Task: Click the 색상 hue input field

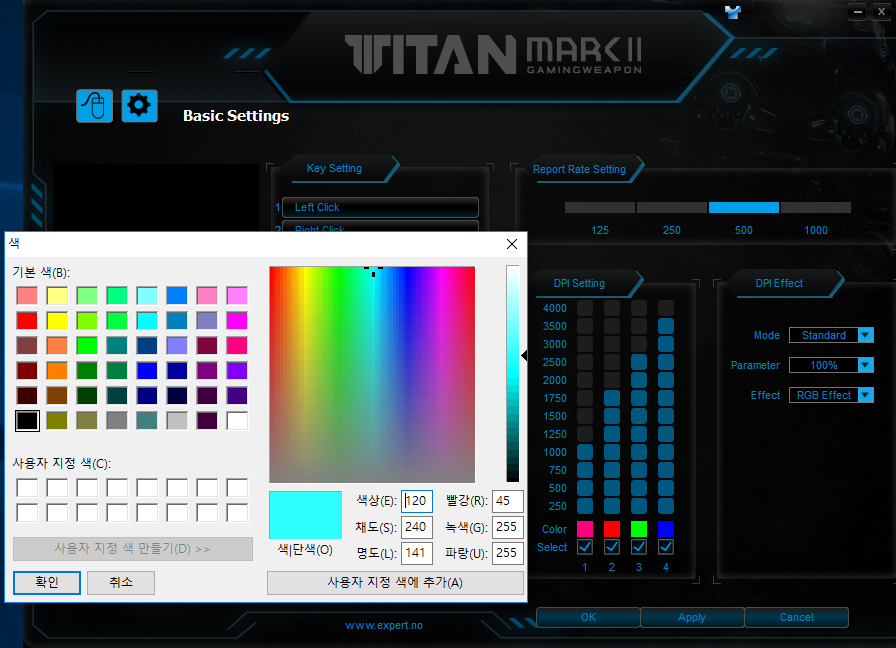Action: coord(417,501)
